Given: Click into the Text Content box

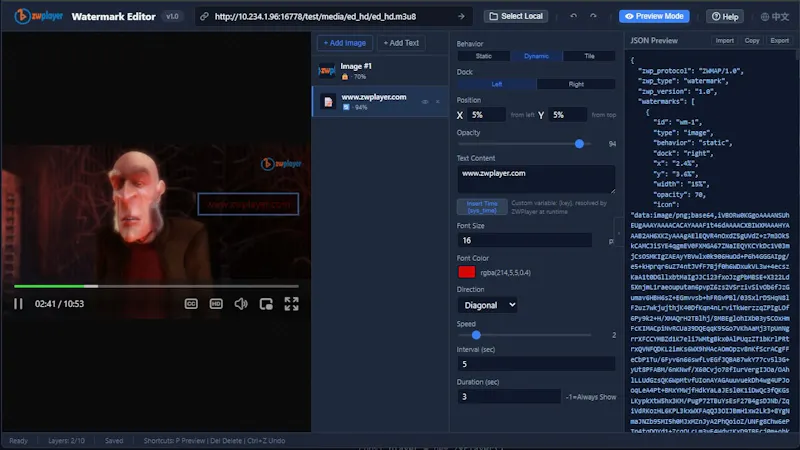Looking at the screenshot, I should pyautogui.click(x=536, y=179).
